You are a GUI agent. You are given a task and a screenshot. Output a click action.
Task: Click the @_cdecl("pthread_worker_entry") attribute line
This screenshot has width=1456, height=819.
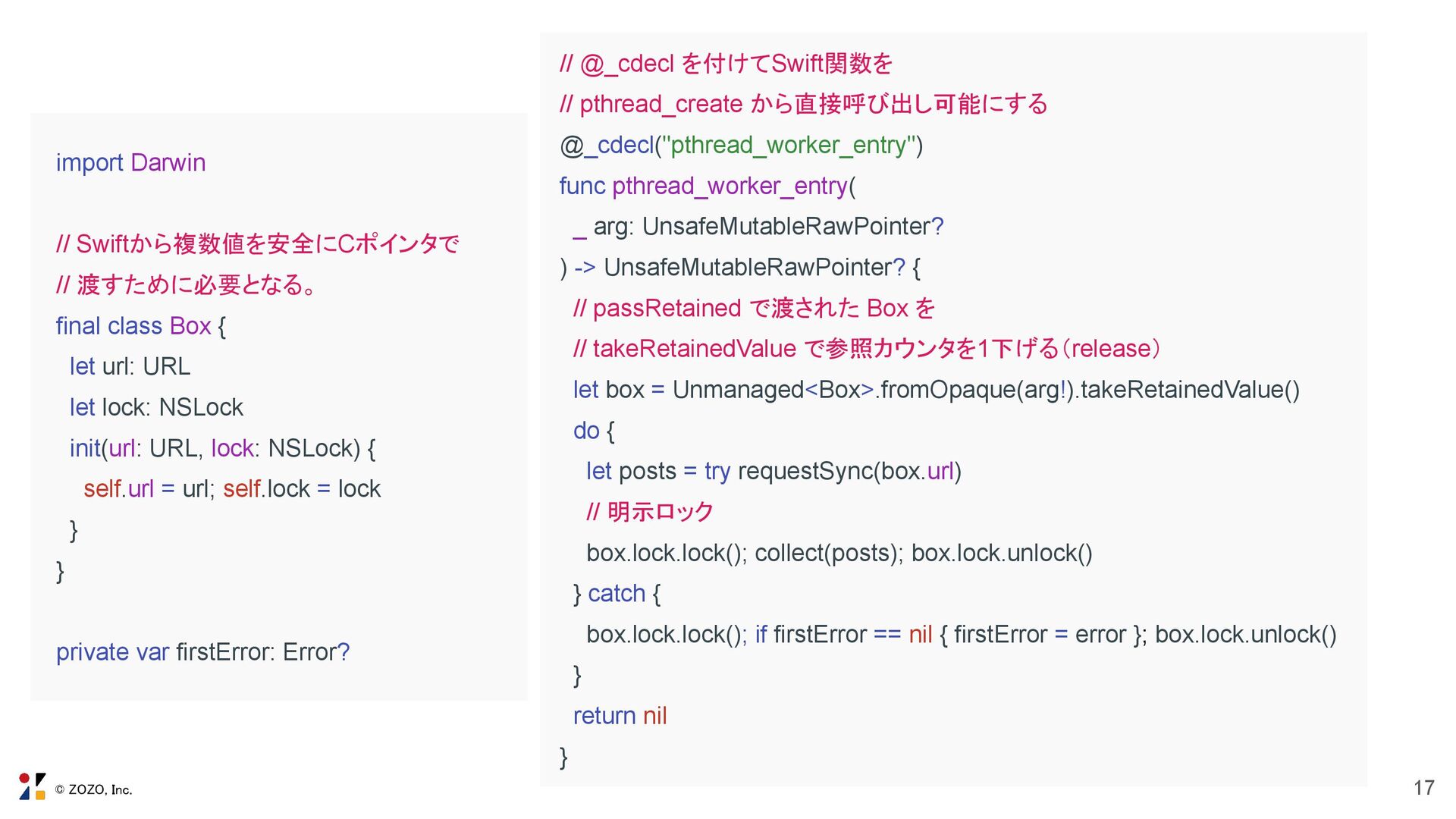pos(741,145)
